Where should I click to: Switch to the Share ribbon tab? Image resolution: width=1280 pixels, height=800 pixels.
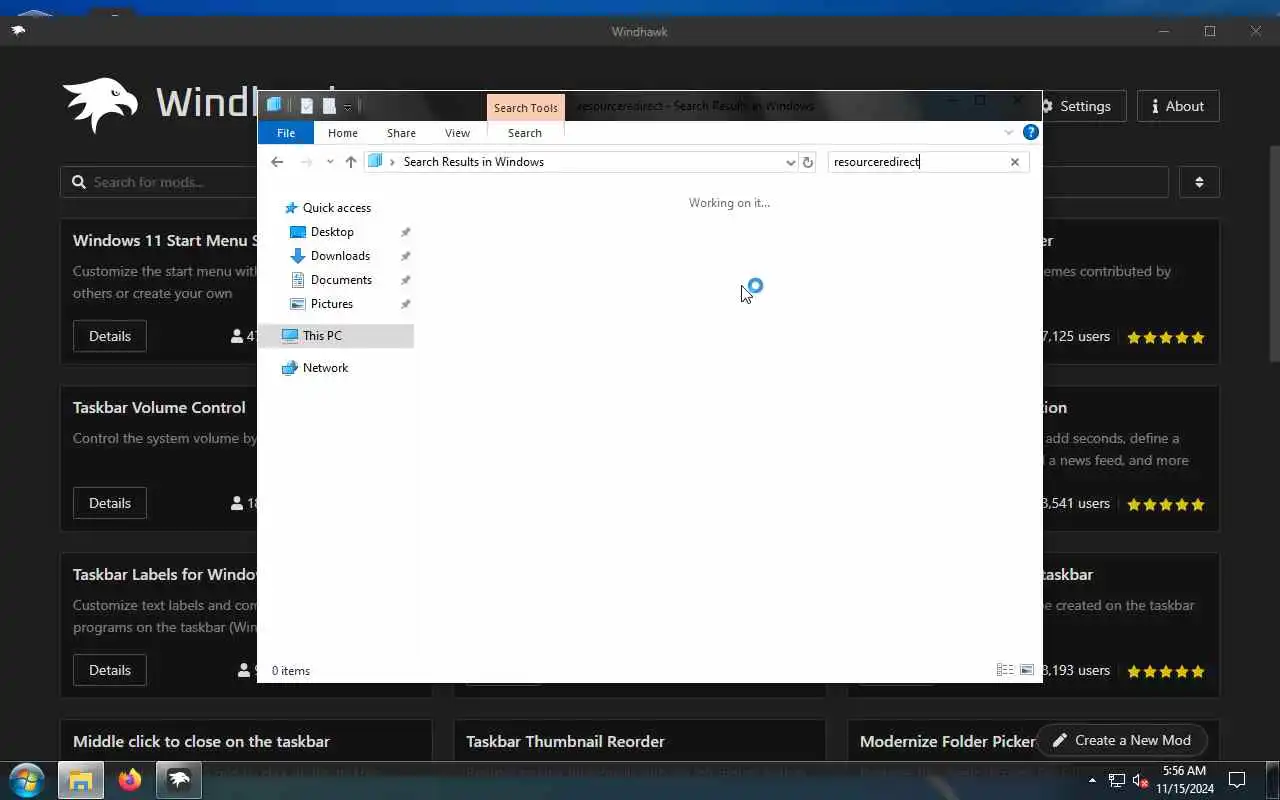401,133
